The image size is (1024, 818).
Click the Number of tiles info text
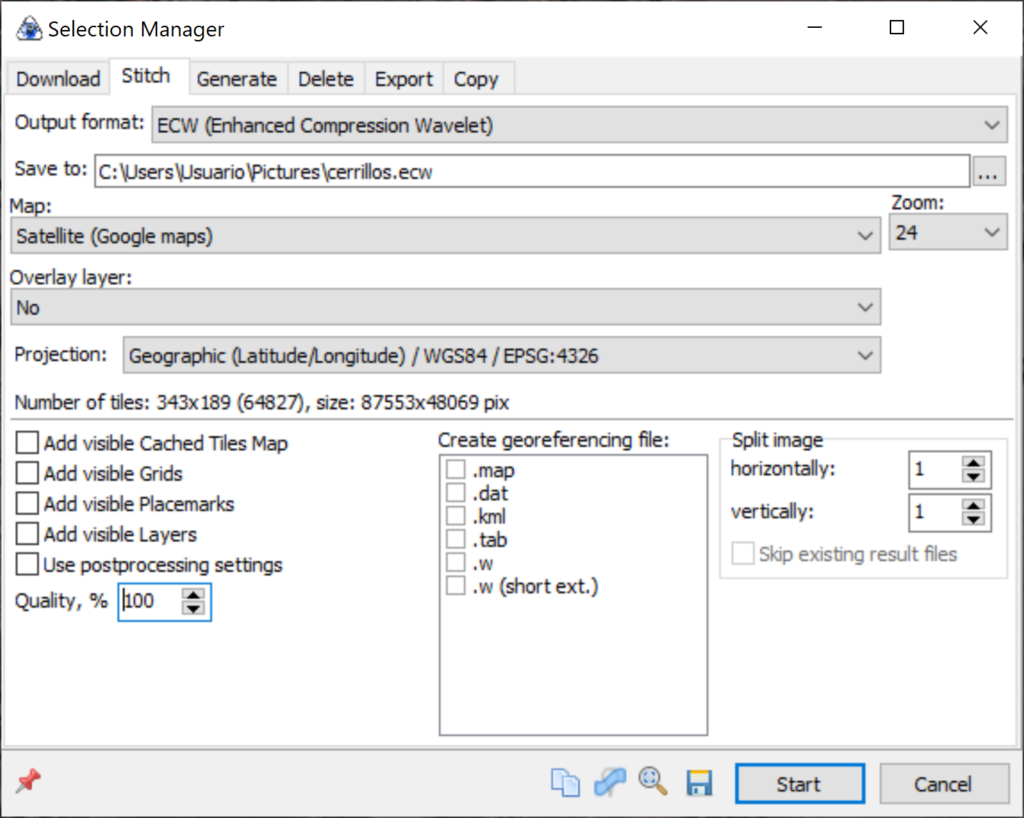[x=261, y=402]
